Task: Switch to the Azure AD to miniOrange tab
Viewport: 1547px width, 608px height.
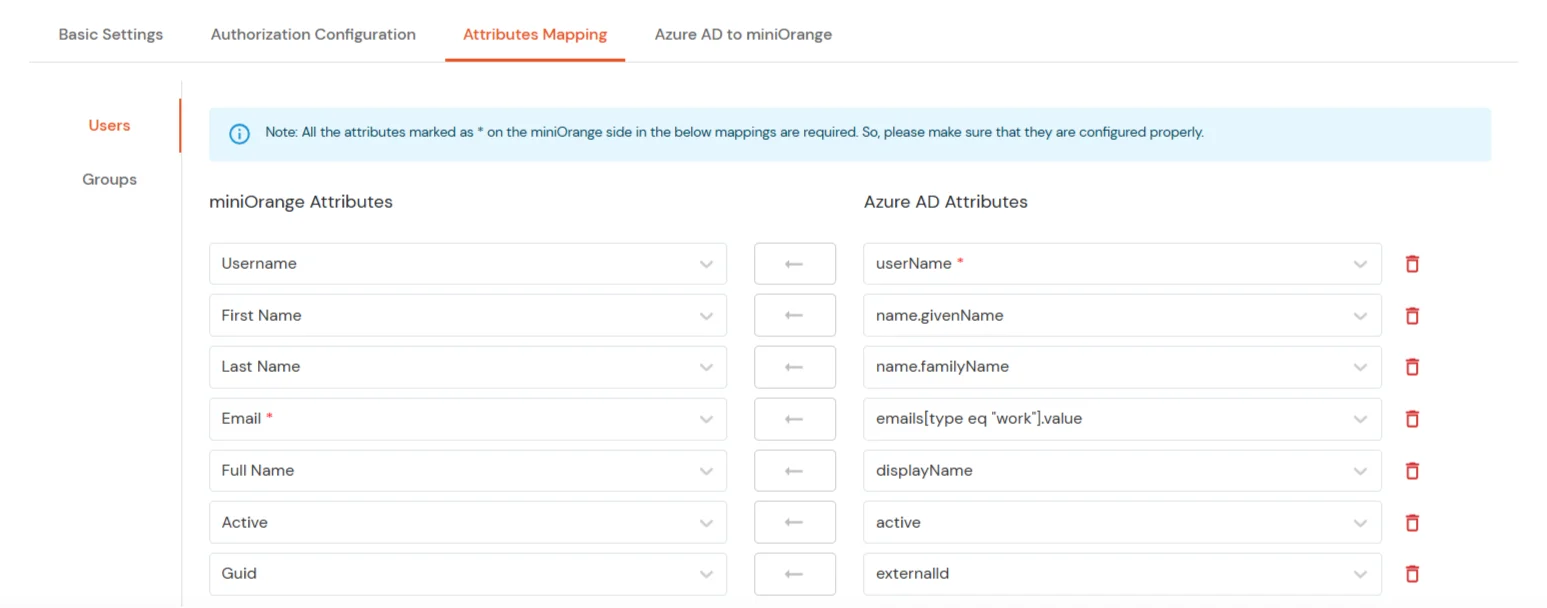Action: (743, 34)
